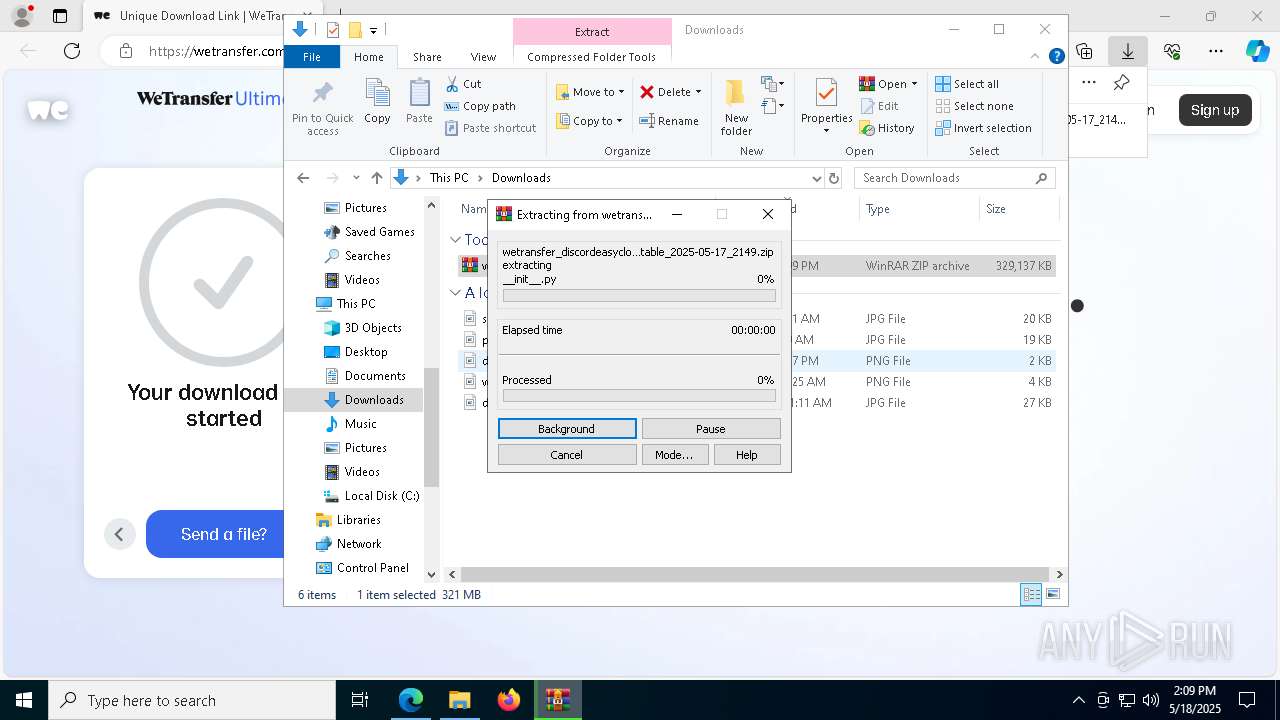
Task: Click Select all in ribbon
Action: [967, 84]
